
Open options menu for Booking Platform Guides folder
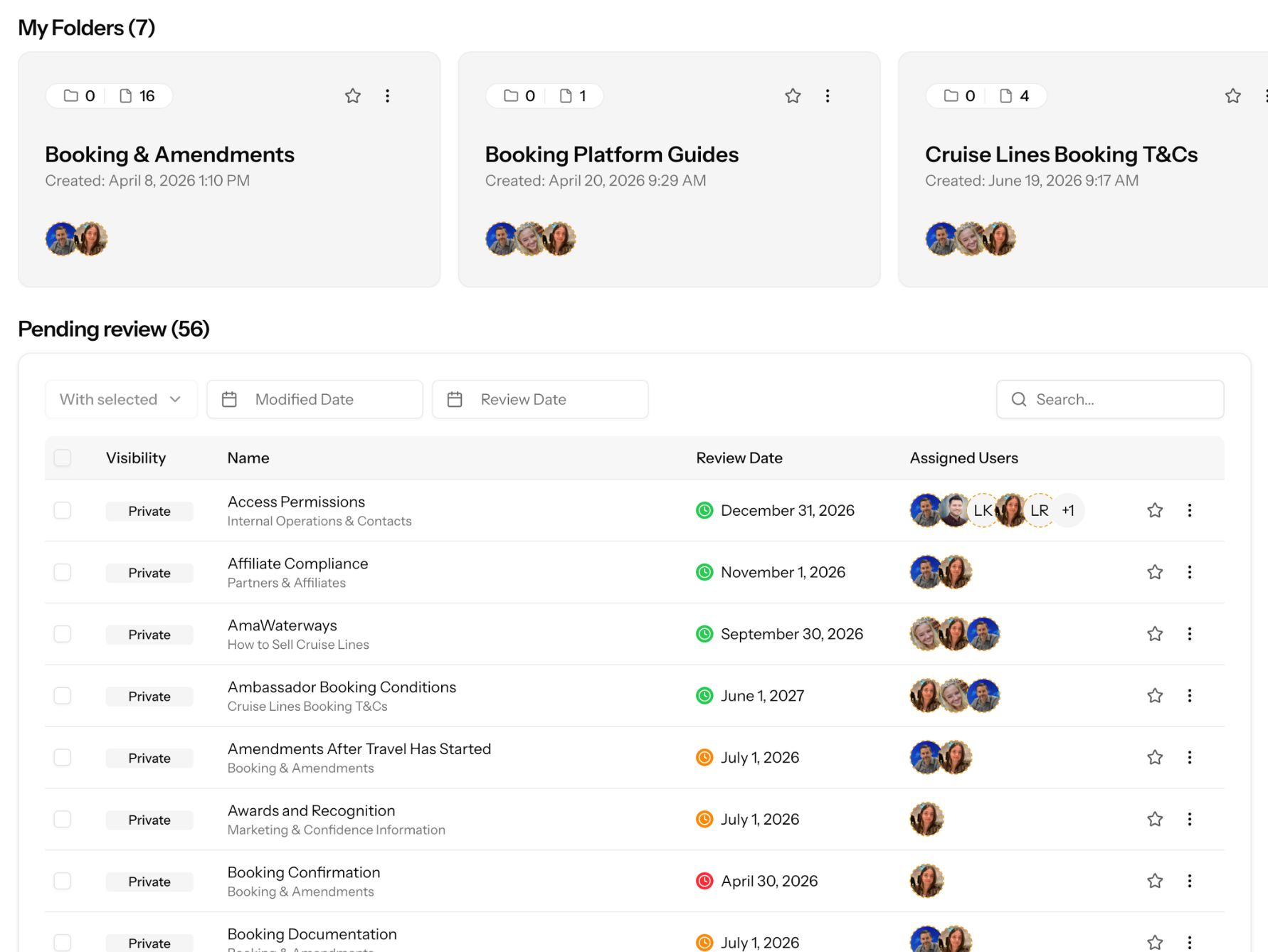click(x=827, y=95)
